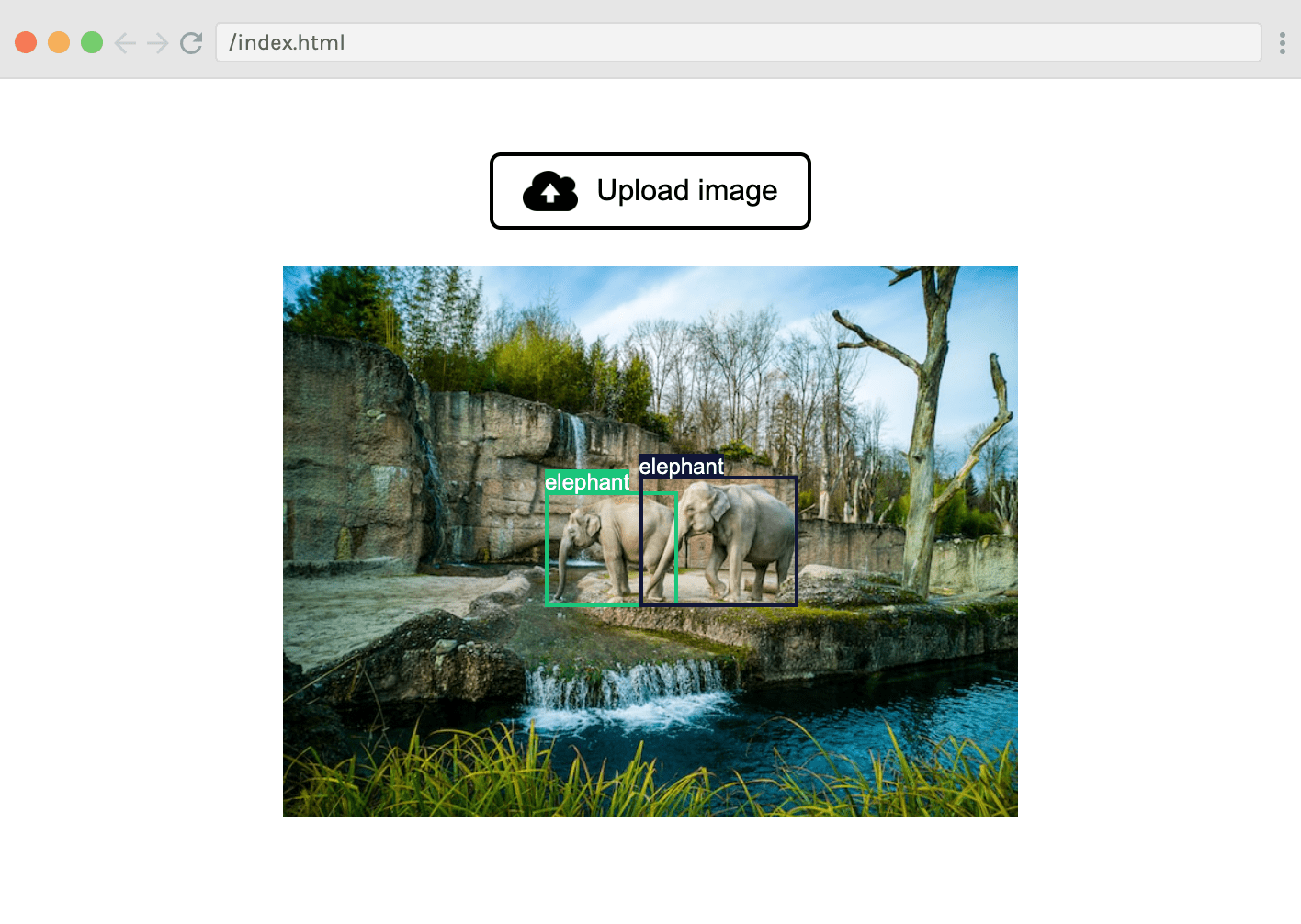Click the cloud upload icon
This screenshot has height=924, width=1301.
click(x=549, y=190)
